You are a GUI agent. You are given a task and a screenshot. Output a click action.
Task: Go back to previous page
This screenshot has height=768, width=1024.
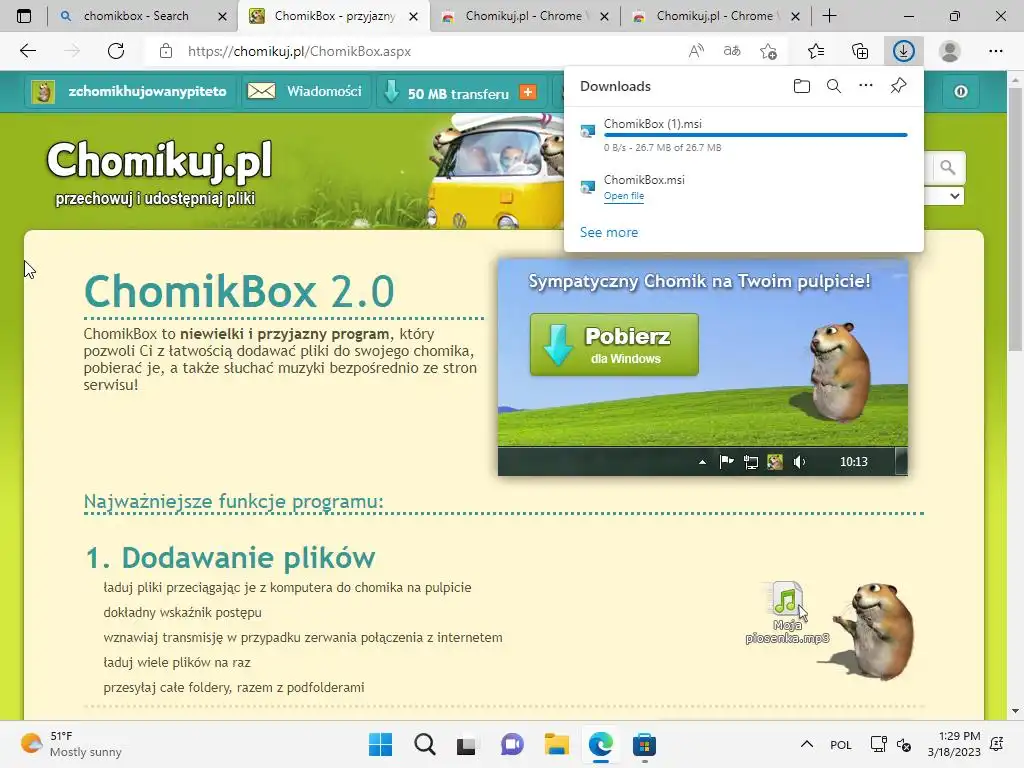28,51
